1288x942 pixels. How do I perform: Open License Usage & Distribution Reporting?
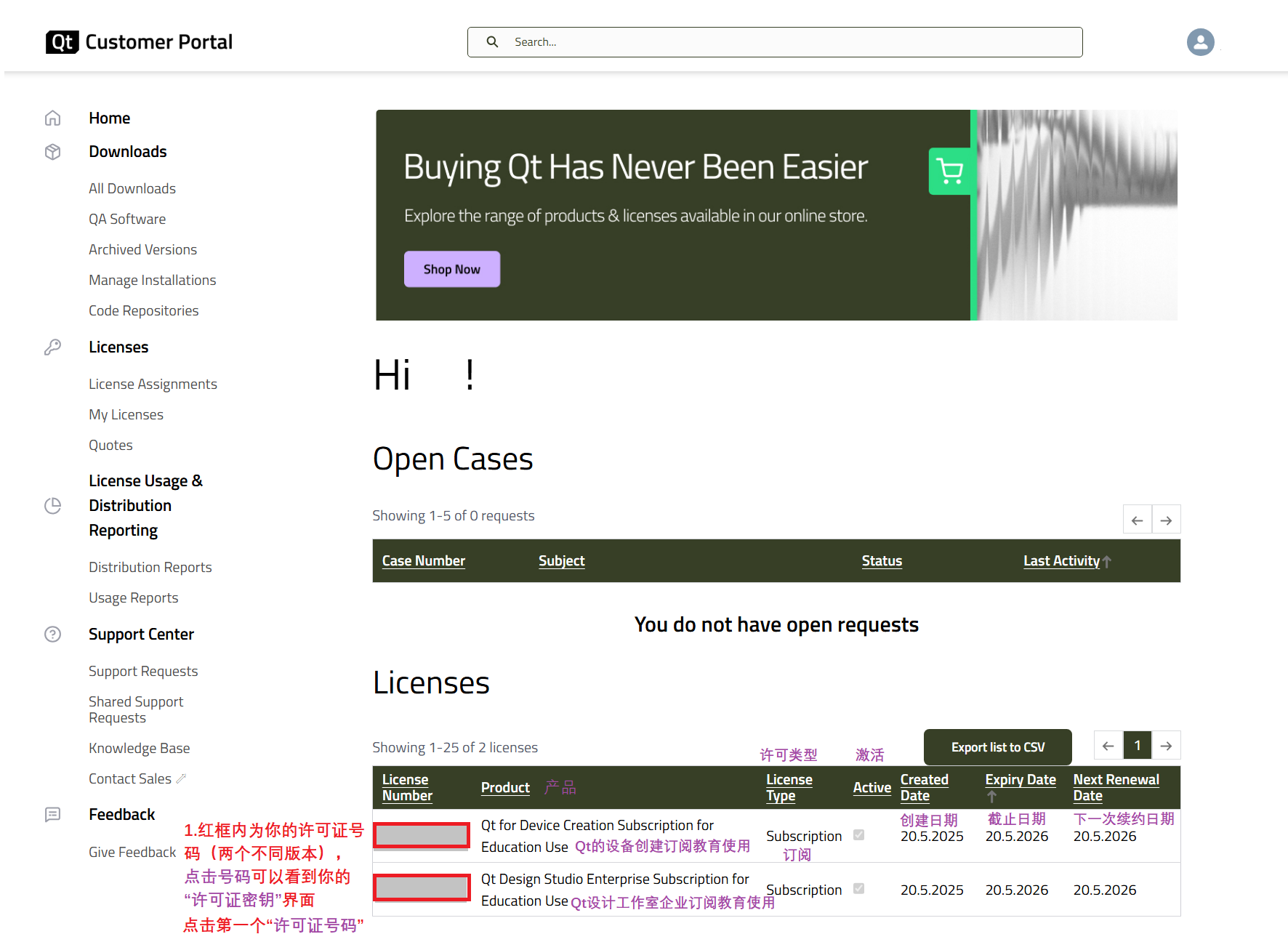pyautogui.click(x=145, y=505)
